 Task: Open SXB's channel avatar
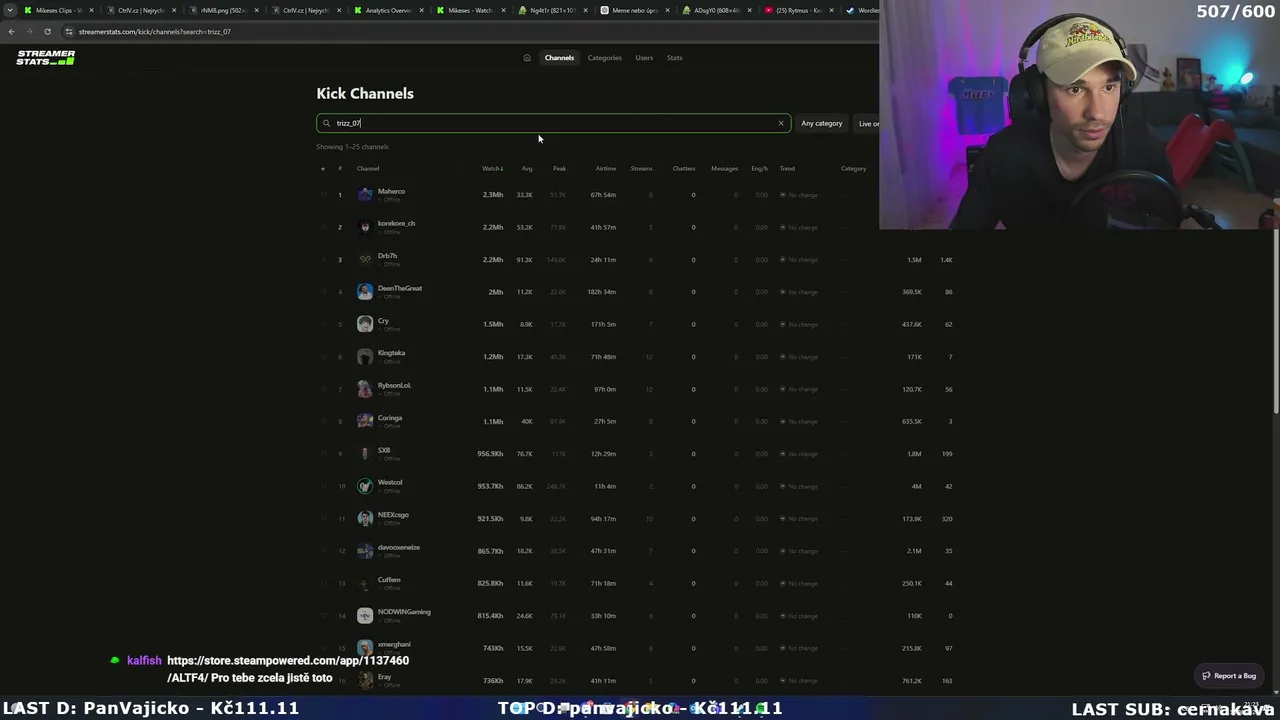pyautogui.click(x=365, y=454)
